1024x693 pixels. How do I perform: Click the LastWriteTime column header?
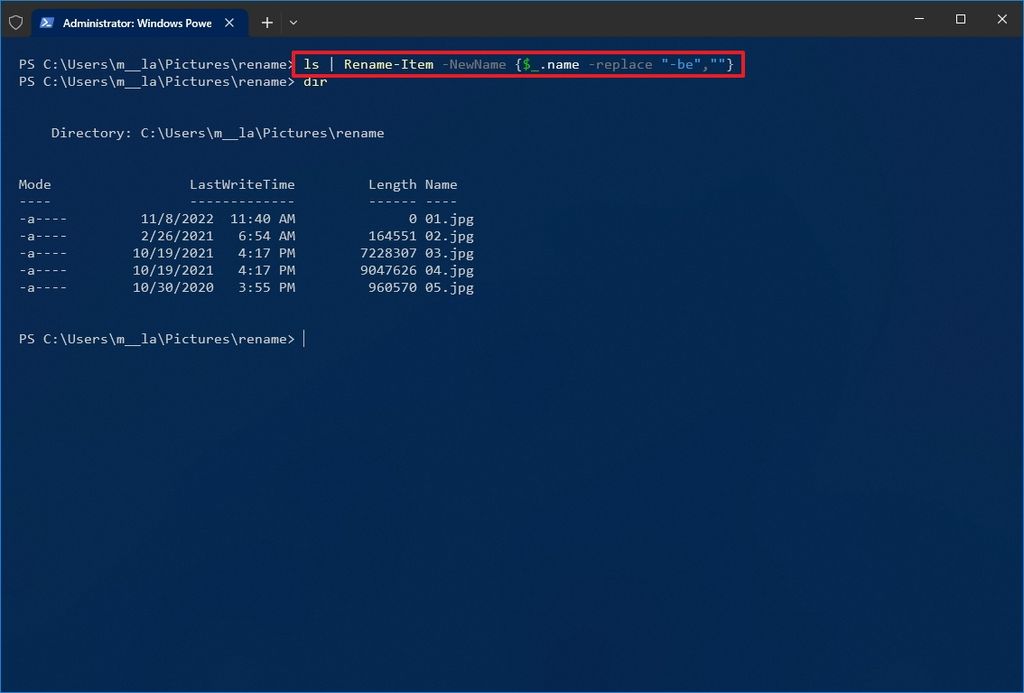243,184
